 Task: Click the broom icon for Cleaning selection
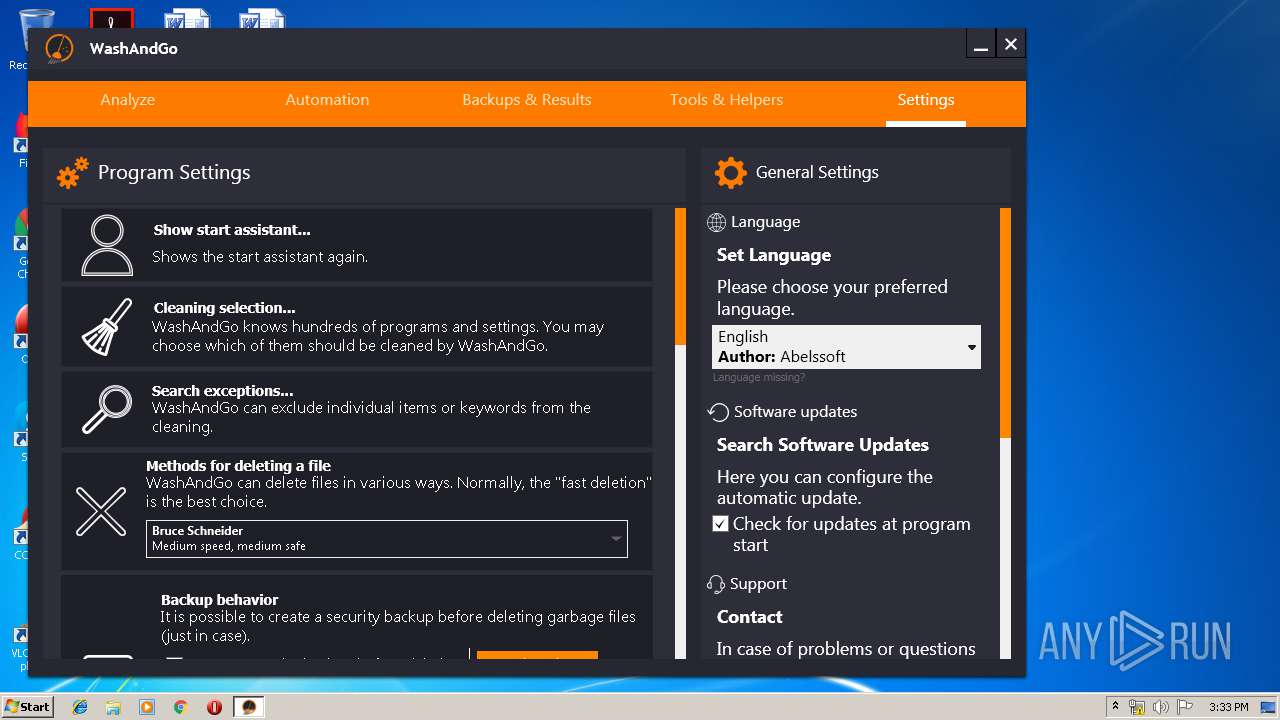pos(107,327)
